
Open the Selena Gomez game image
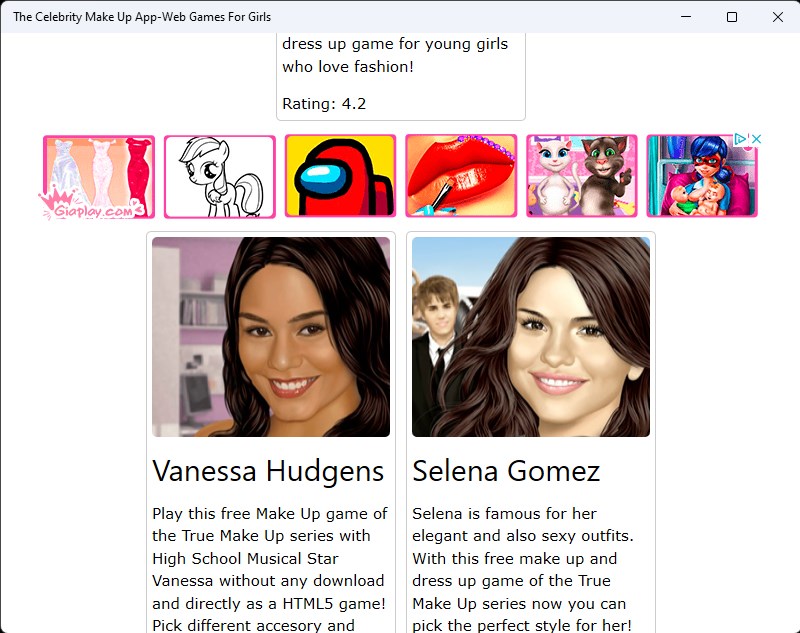click(x=531, y=337)
